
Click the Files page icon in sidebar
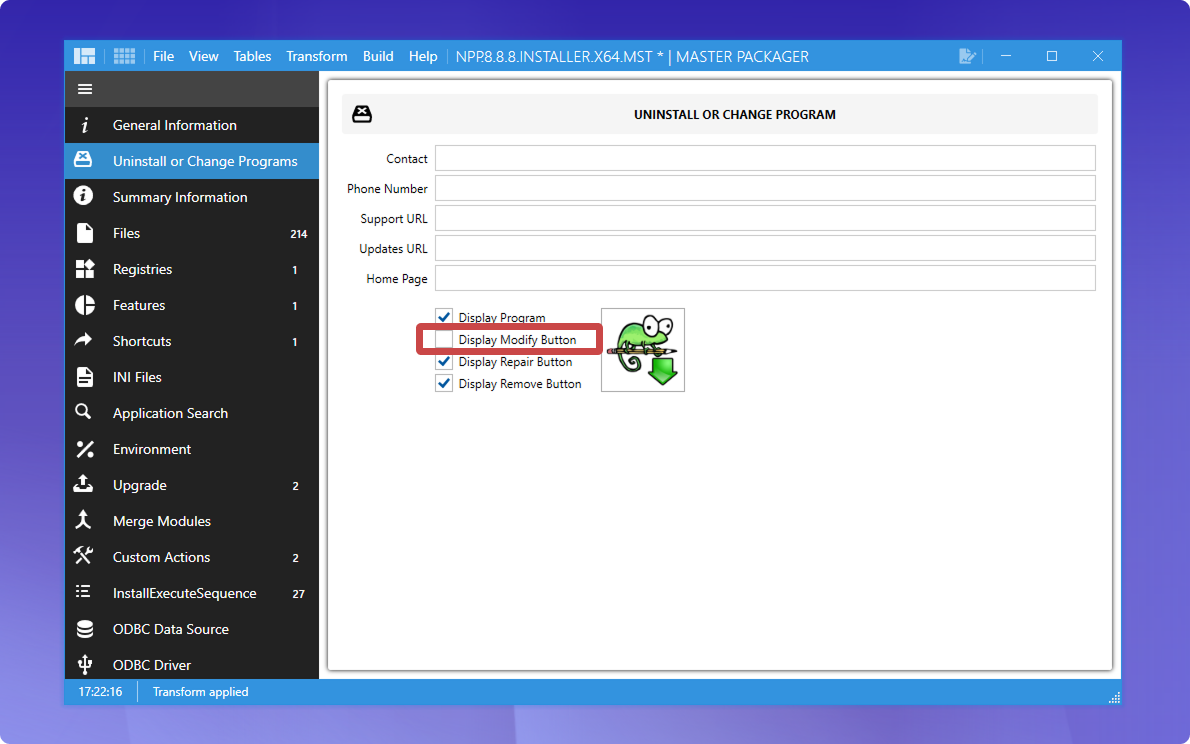85,233
